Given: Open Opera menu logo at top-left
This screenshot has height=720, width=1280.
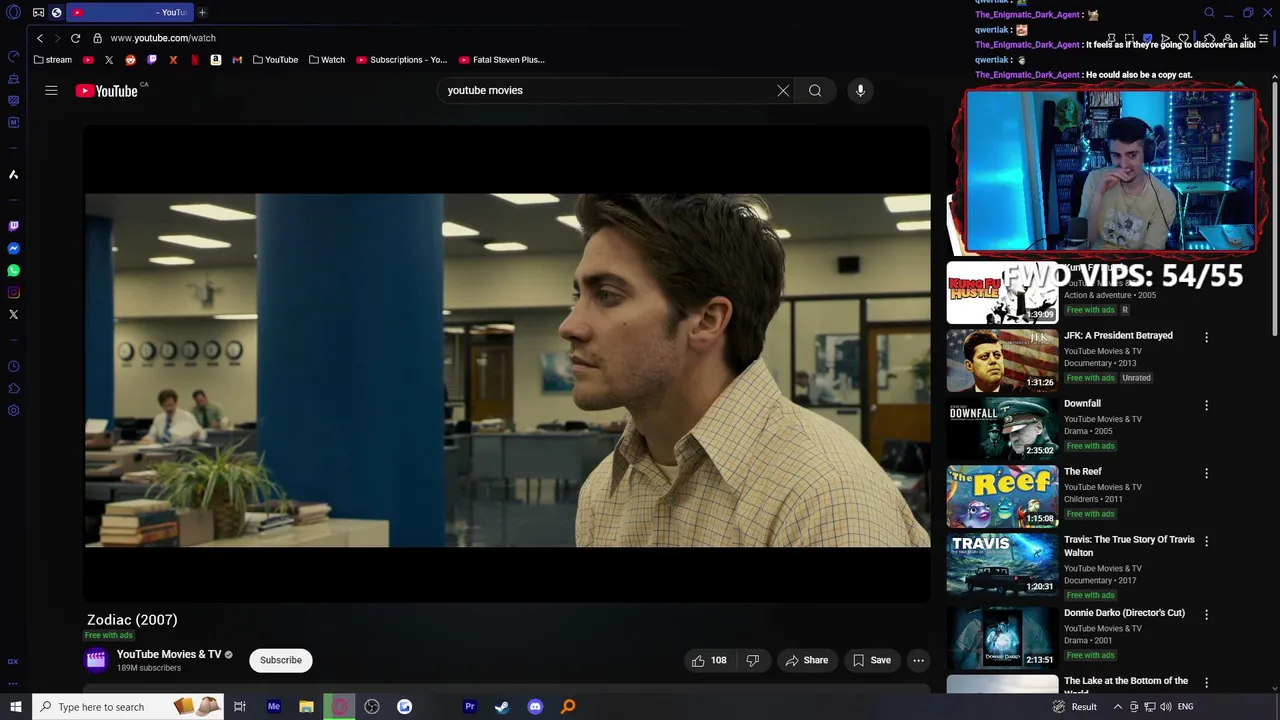Looking at the screenshot, I should pos(14,12).
